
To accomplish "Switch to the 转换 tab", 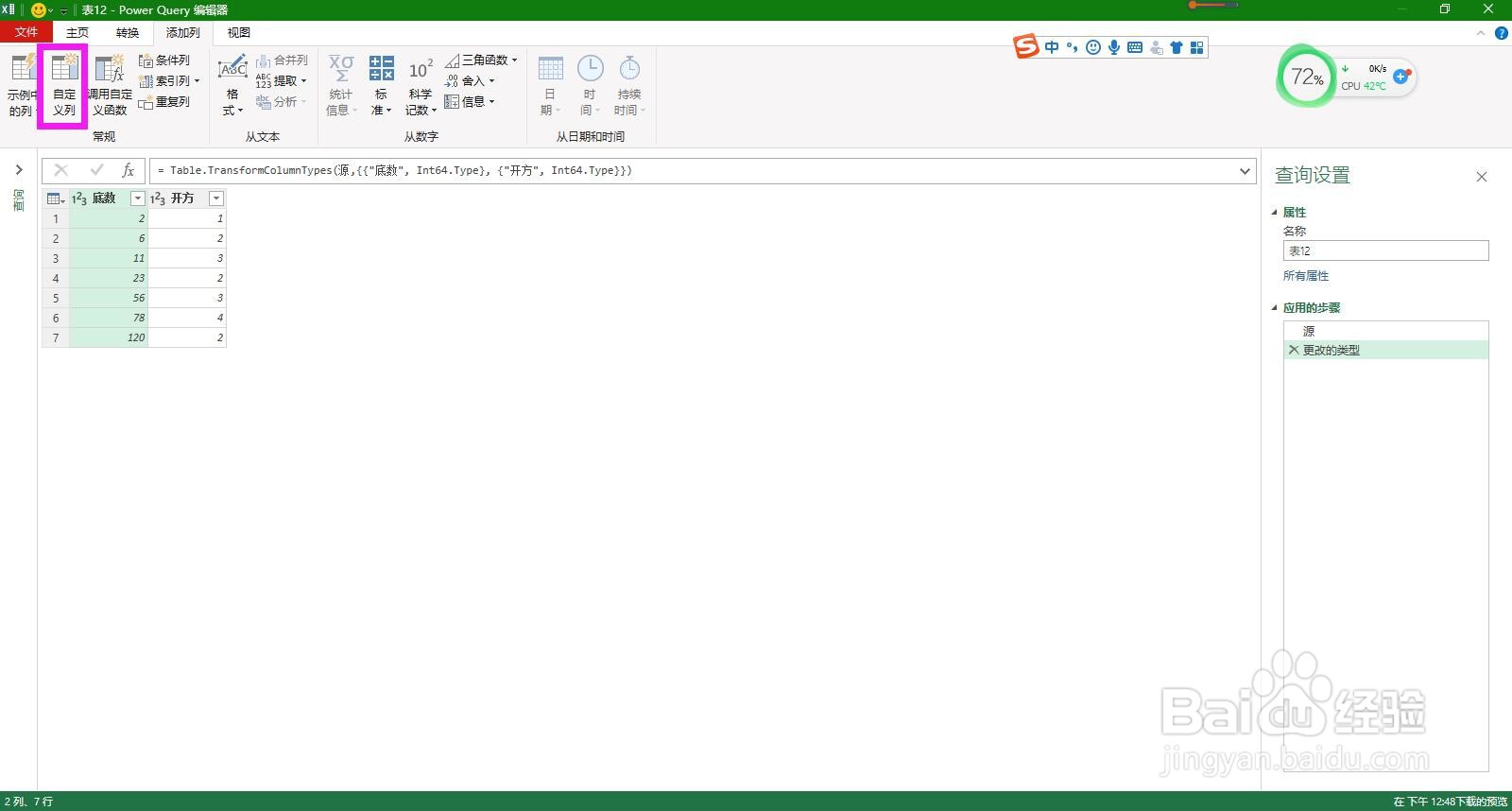I will (x=128, y=33).
